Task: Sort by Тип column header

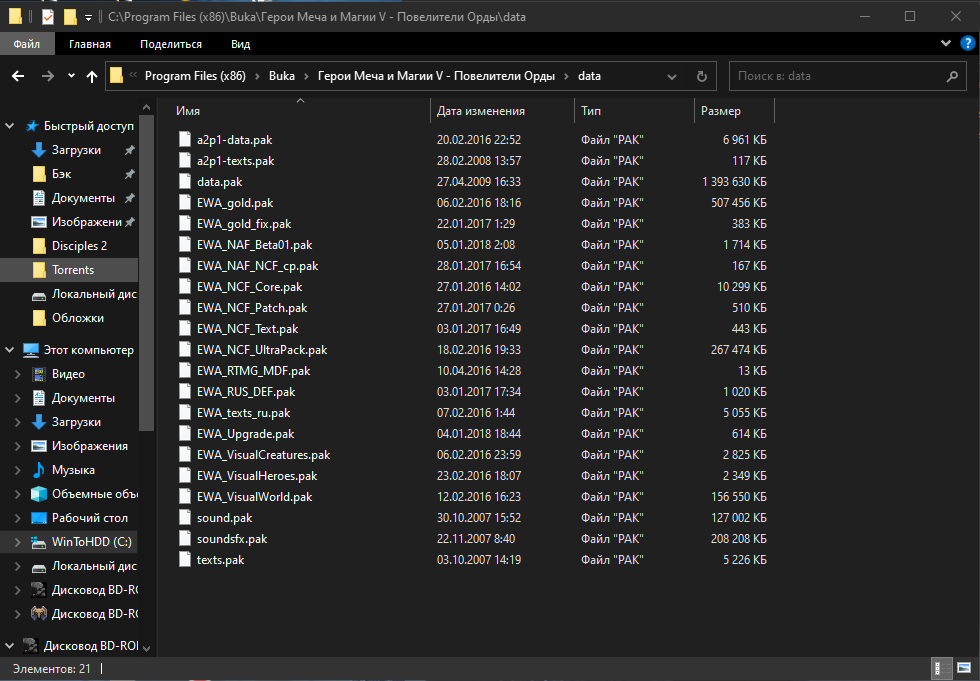Action: (x=591, y=111)
